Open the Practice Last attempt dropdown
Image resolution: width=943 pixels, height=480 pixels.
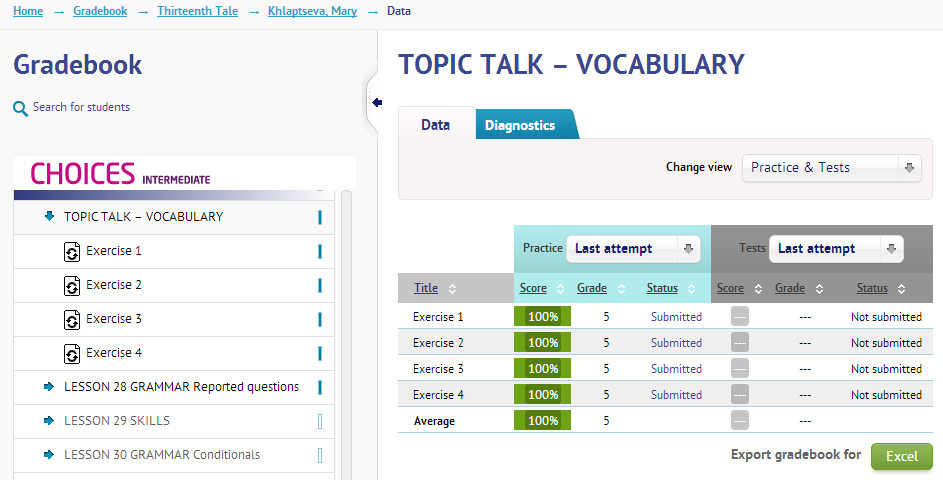point(633,249)
